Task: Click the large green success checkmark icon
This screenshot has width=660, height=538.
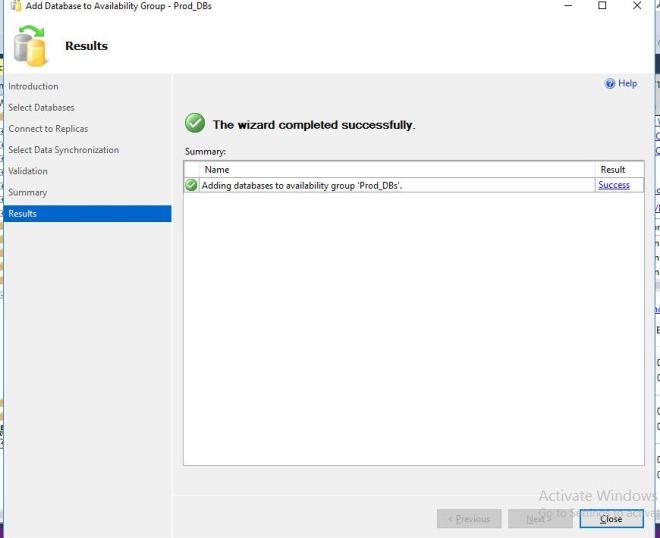Action: coord(195,124)
